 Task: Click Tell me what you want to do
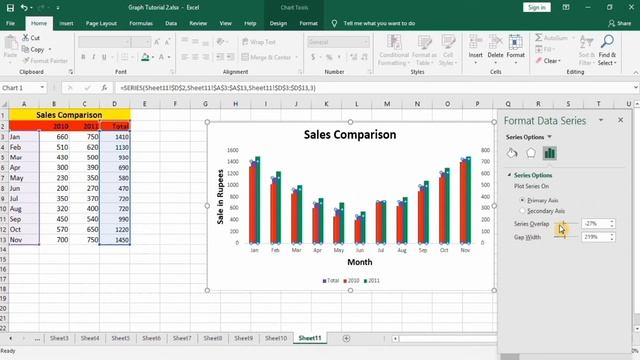click(379, 24)
